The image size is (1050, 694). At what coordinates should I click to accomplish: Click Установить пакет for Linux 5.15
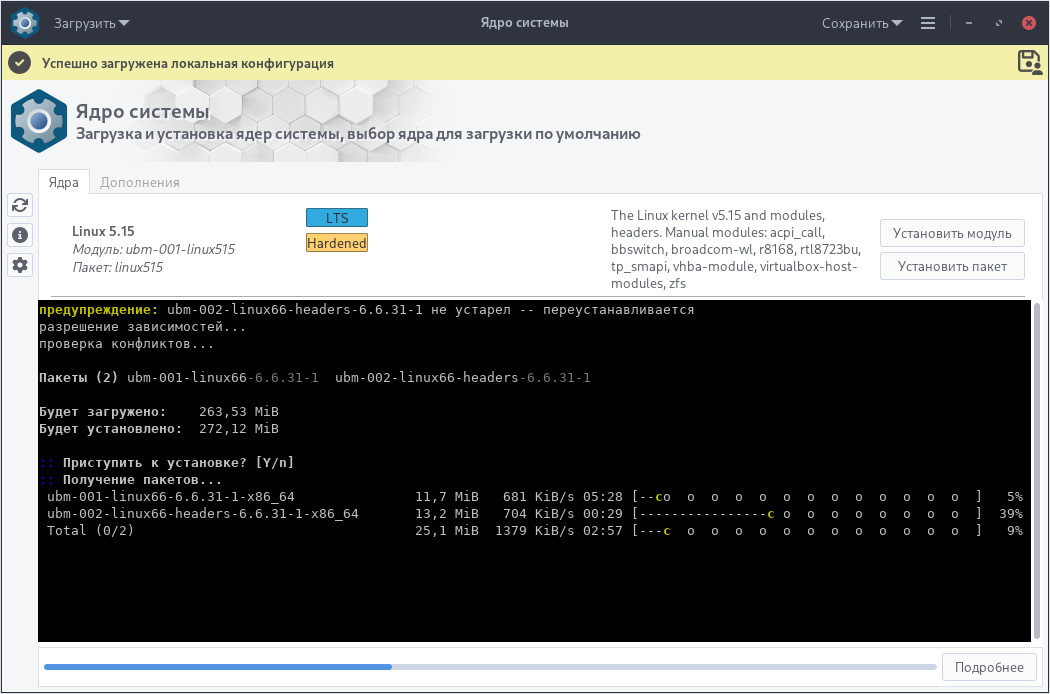click(x=952, y=266)
